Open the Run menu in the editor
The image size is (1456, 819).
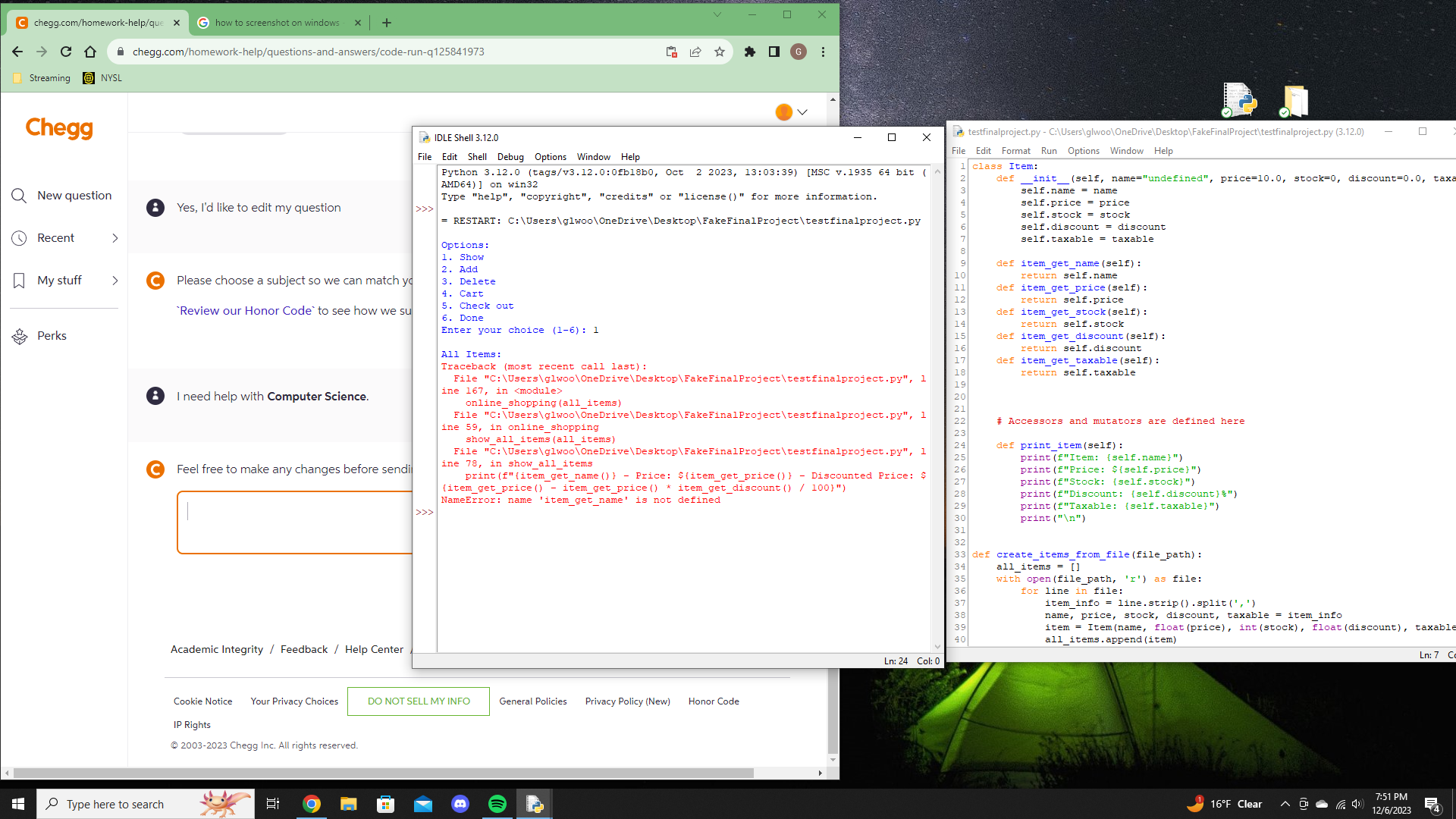(x=1049, y=151)
